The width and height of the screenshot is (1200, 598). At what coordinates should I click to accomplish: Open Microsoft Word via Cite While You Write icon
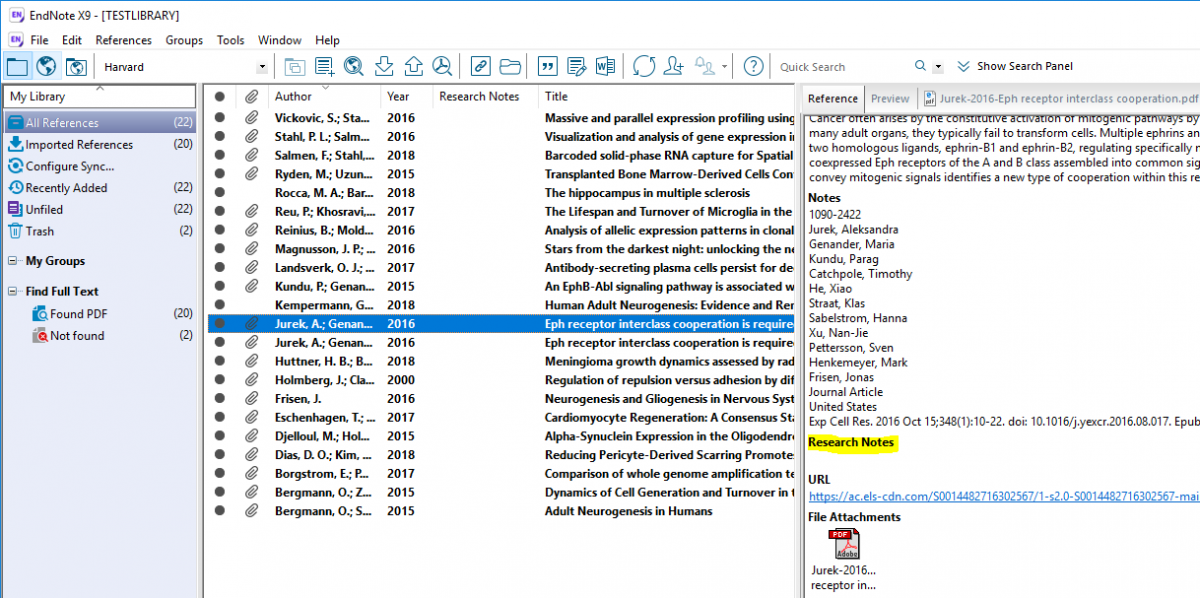point(606,65)
